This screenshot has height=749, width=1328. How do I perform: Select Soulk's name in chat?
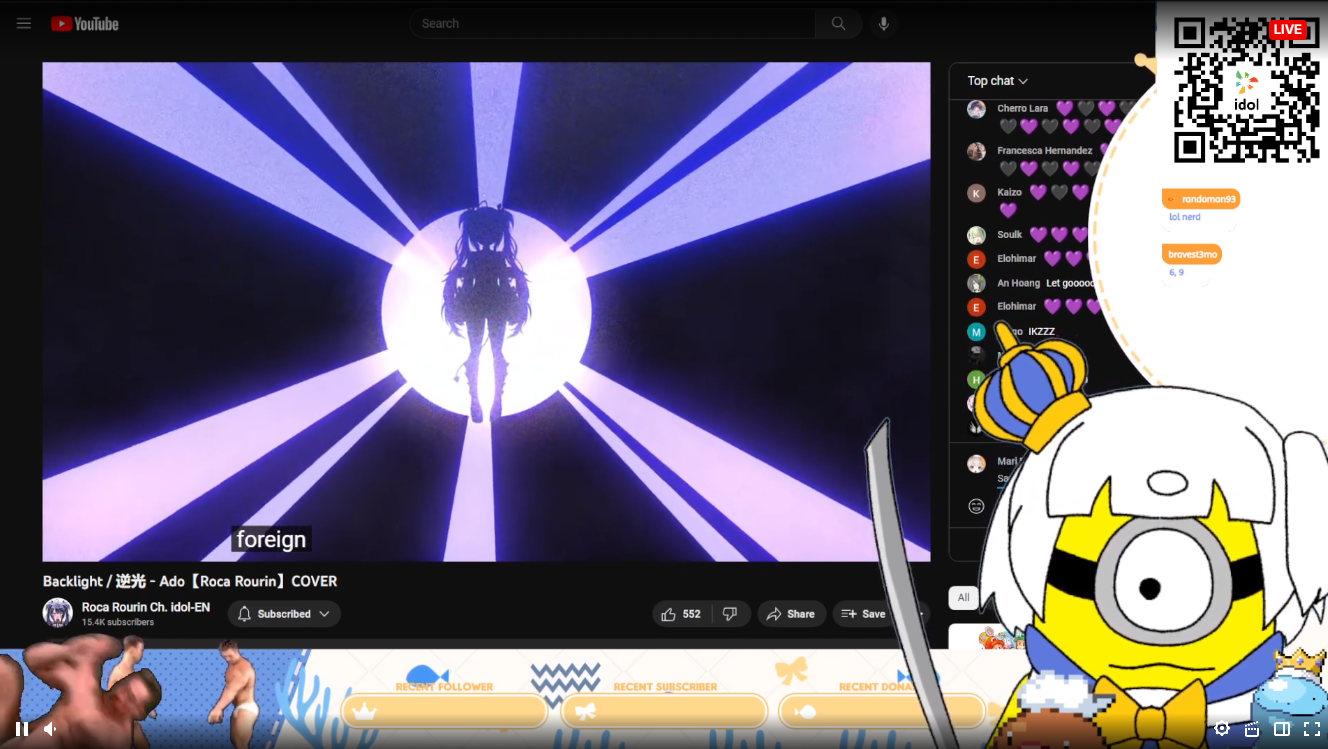pyautogui.click(x=1010, y=234)
